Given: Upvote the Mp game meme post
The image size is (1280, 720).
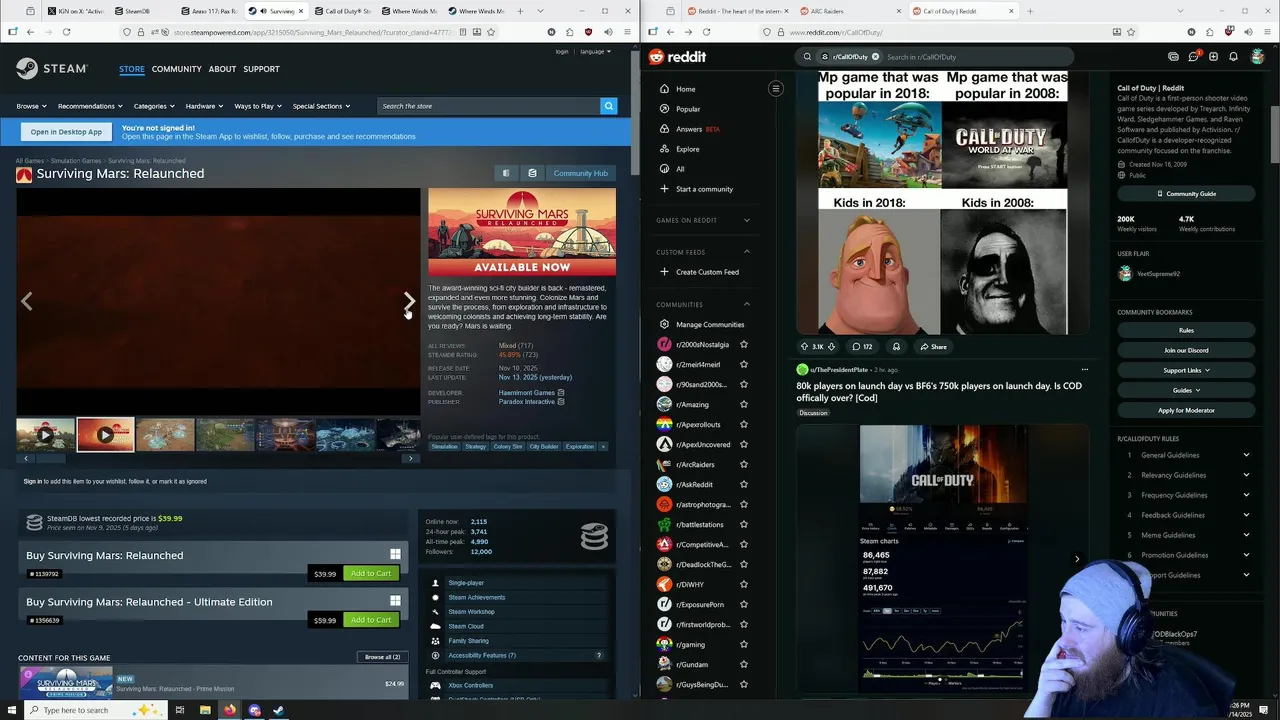Looking at the screenshot, I should click(805, 346).
